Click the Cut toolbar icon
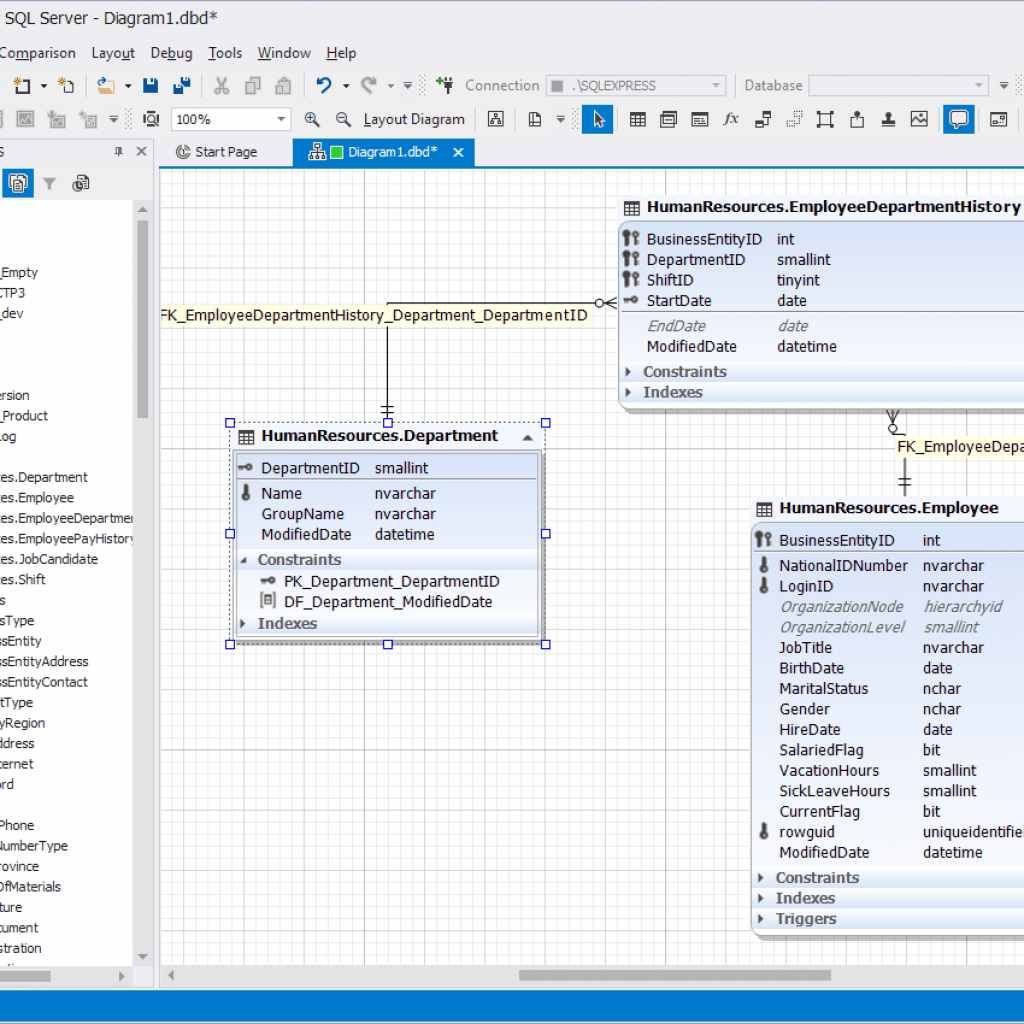This screenshot has width=1024, height=1024. pyautogui.click(x=220, y=85)
